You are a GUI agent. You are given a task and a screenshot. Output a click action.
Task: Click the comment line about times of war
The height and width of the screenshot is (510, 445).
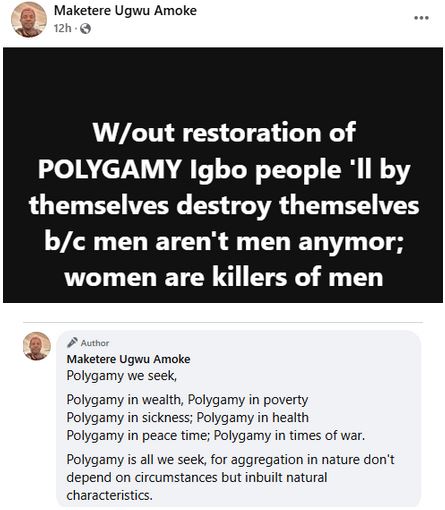[x=216, y=435]
